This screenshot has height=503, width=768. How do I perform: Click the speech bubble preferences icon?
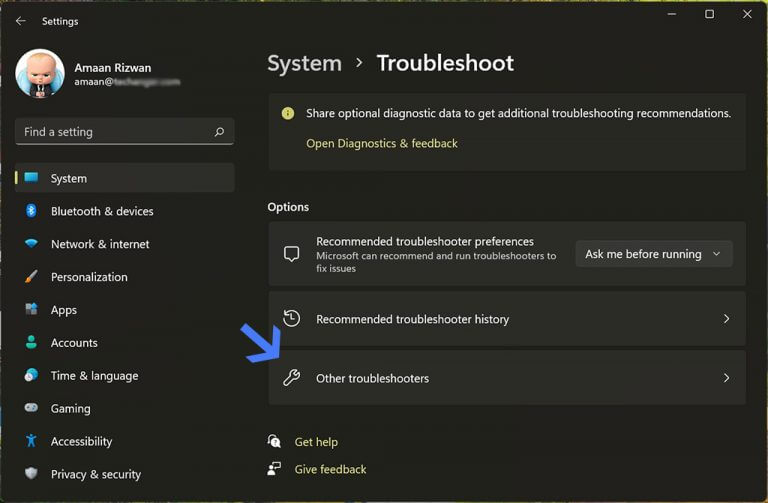click(291, 254)
